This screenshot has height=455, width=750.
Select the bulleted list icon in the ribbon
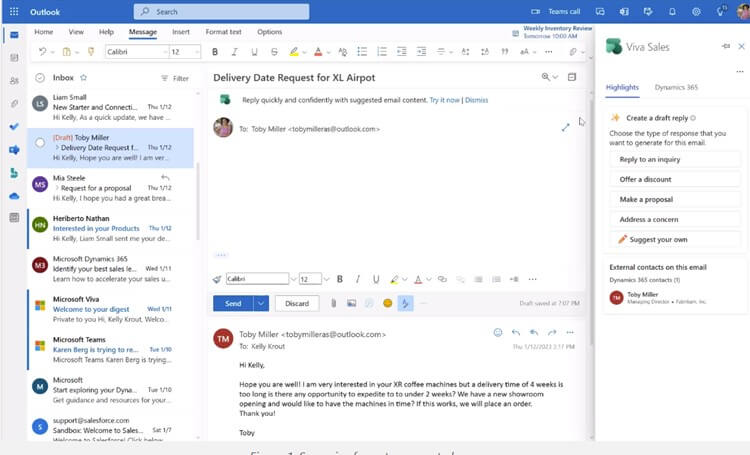pyautogui.click(x=362, y=52)
